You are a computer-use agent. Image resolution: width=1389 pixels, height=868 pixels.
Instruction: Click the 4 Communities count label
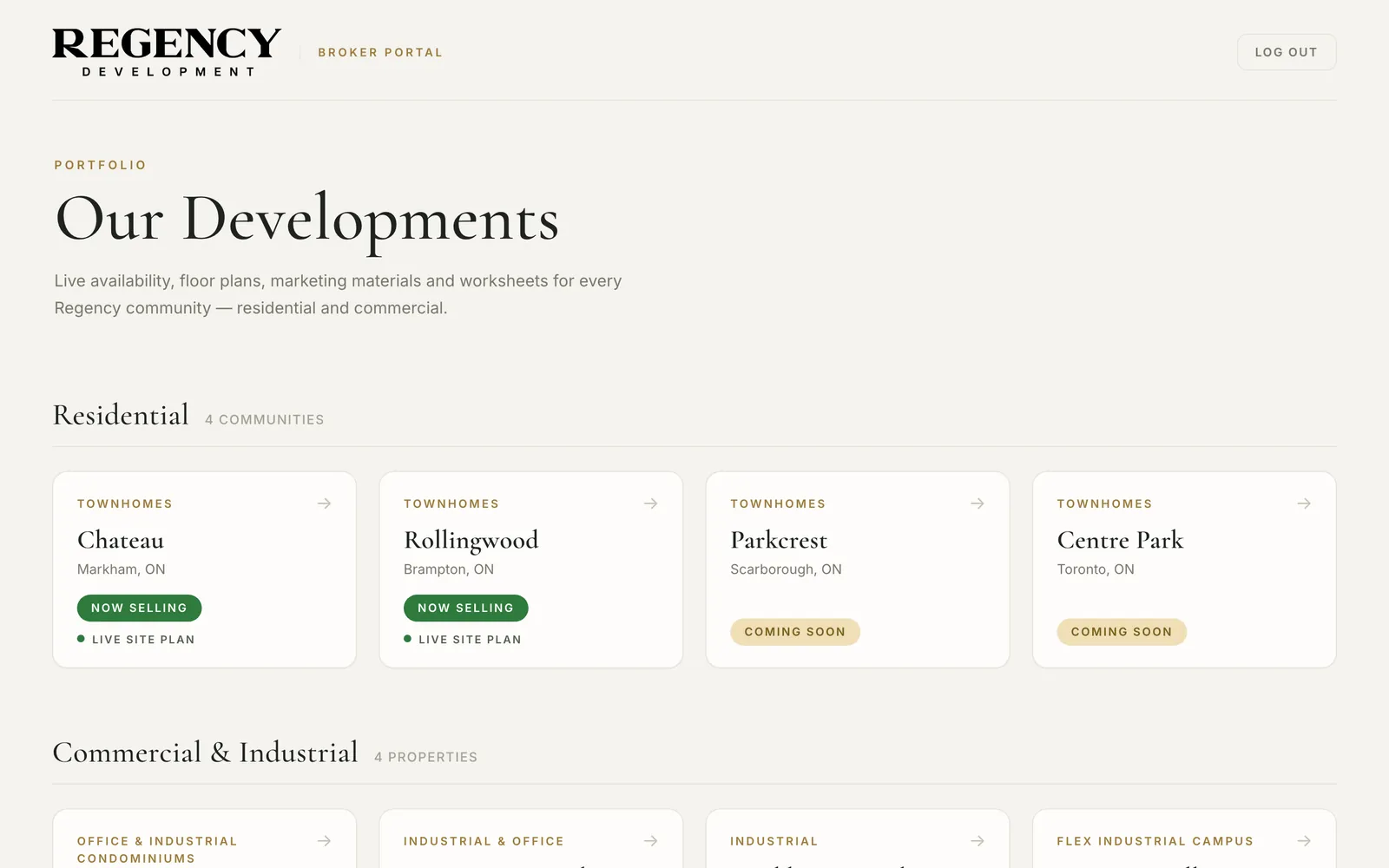click(265, 419)
